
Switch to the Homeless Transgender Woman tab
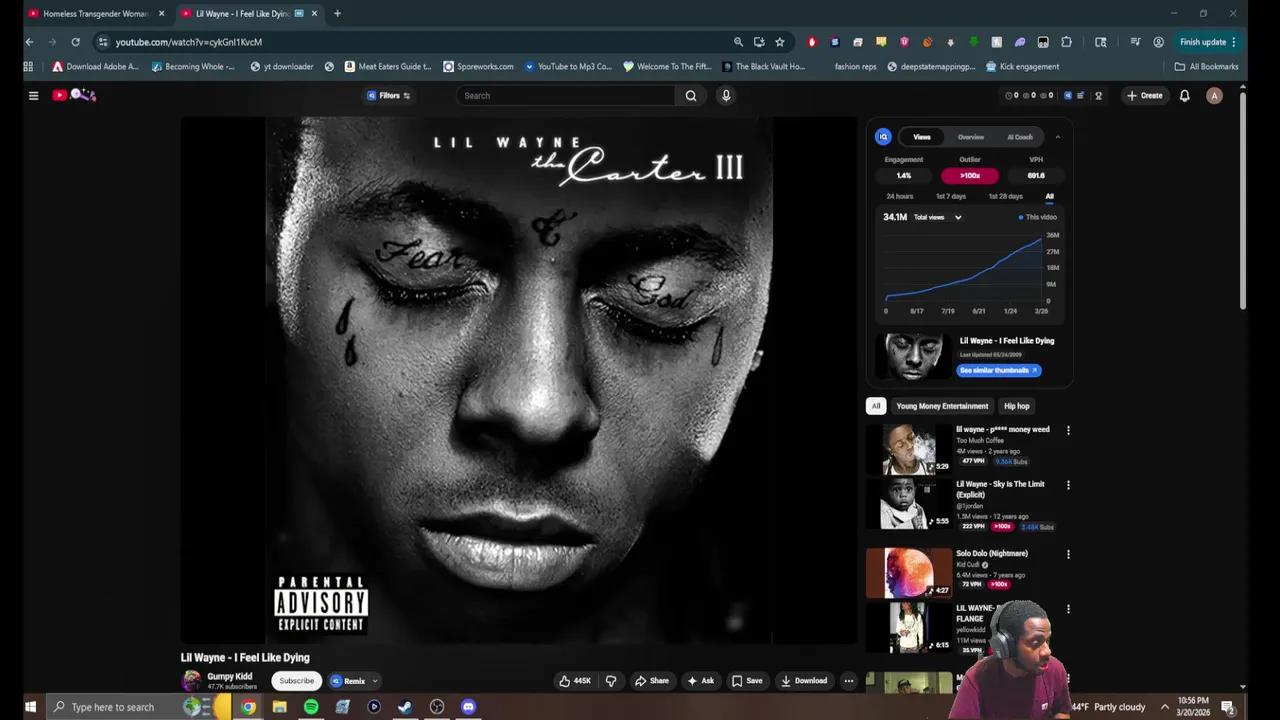coord(96,14)
